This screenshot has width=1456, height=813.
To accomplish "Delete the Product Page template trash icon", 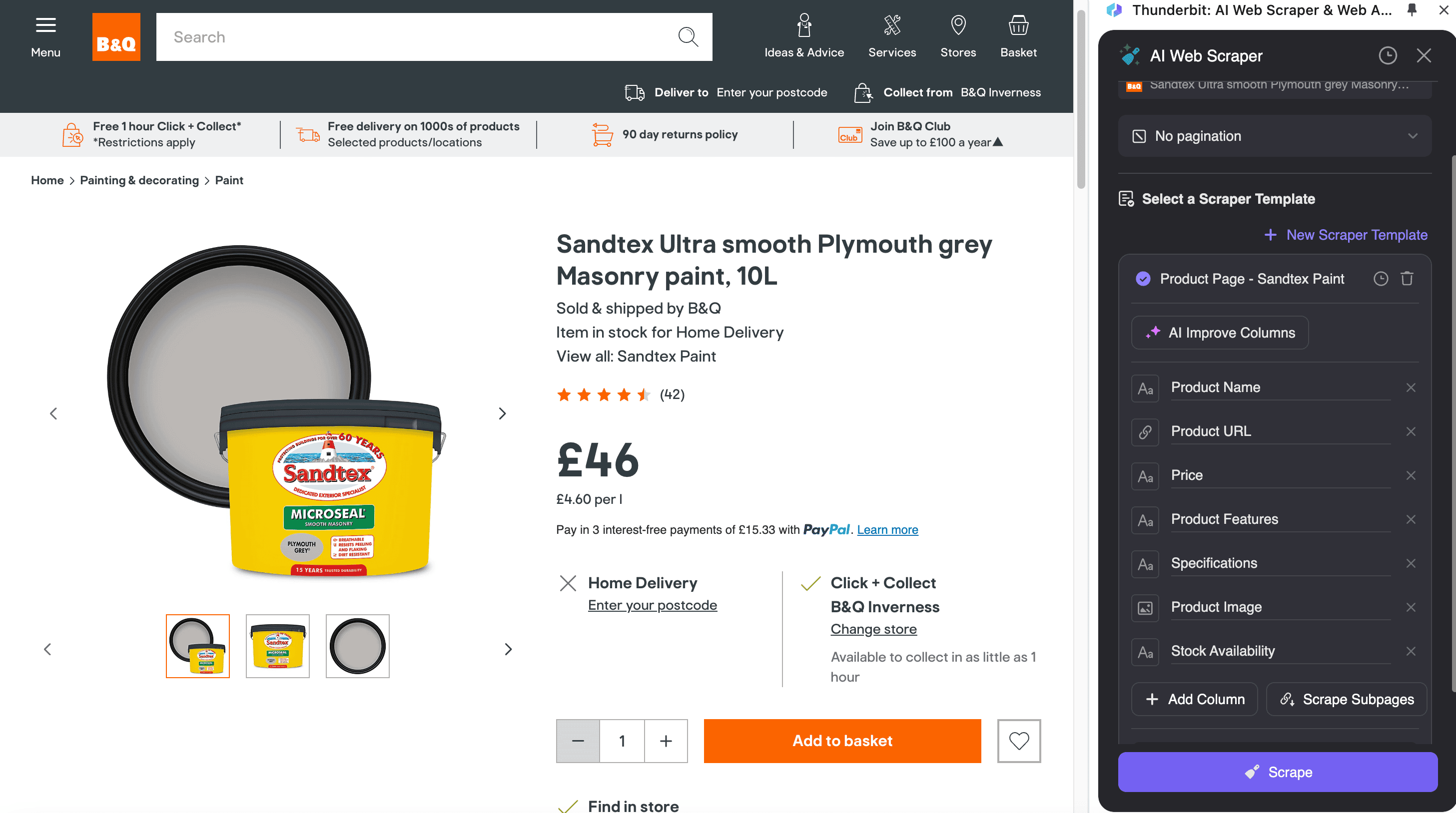I will 1407,279.
